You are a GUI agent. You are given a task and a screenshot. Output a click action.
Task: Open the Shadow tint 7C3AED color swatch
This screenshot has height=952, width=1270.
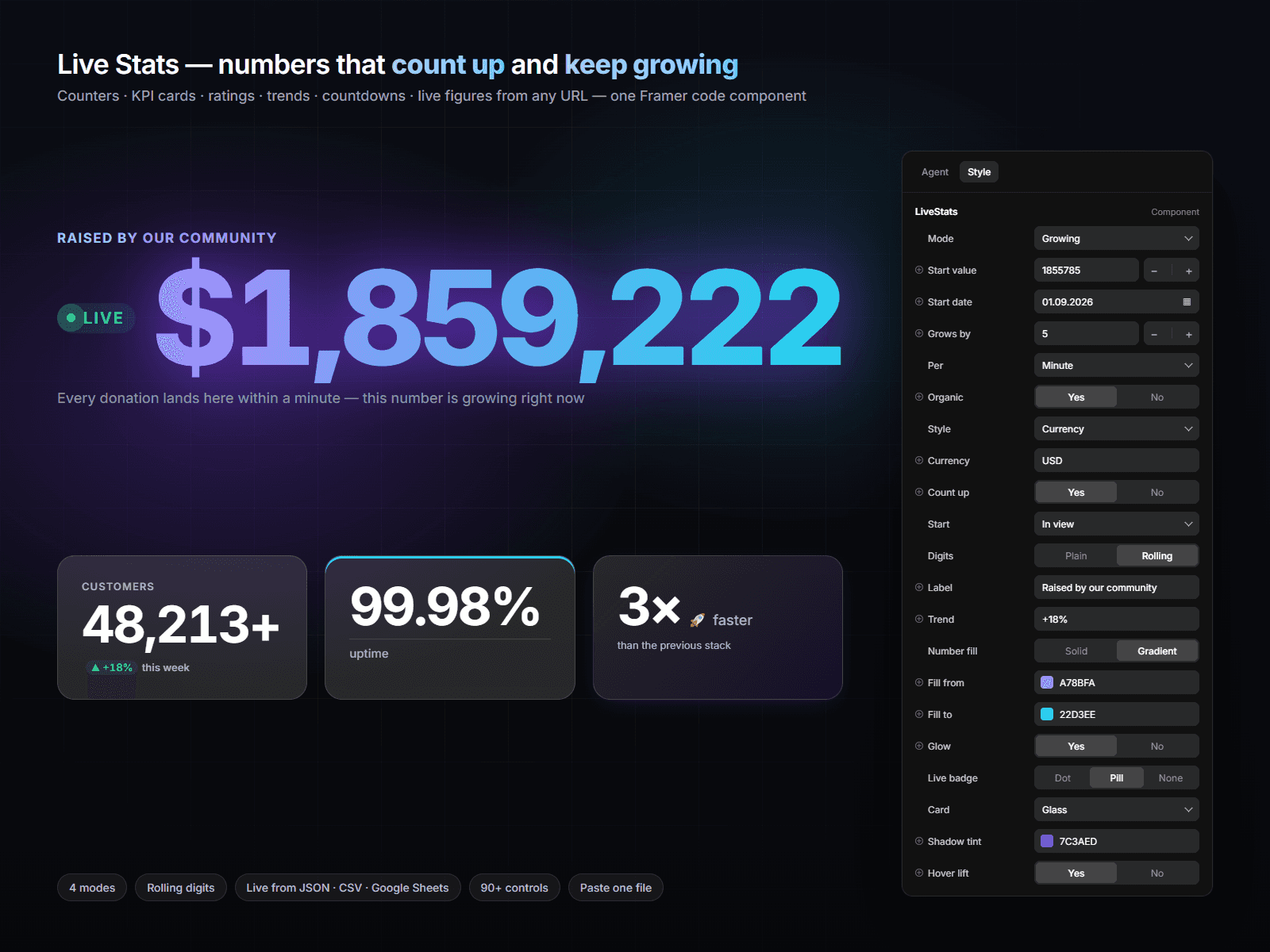click(x=1047, y=842)
